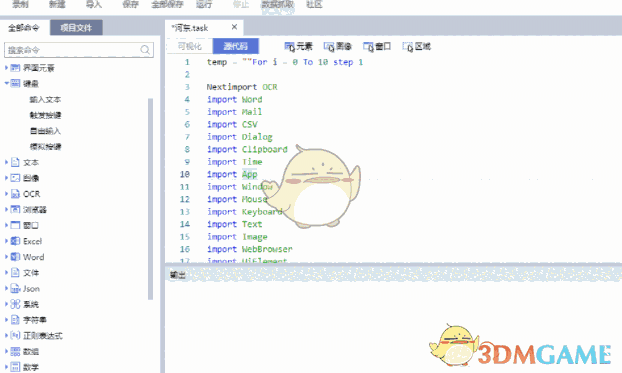Click the Excel category icon
The height and width of the screenshot is (373, 622).
(x=15, y=241)
